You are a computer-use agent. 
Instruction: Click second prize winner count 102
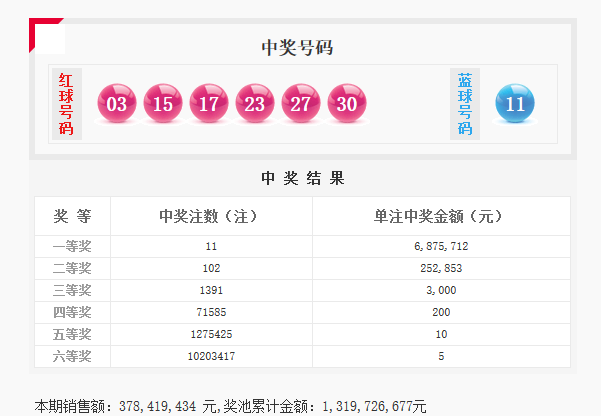[x=211, y=268]
